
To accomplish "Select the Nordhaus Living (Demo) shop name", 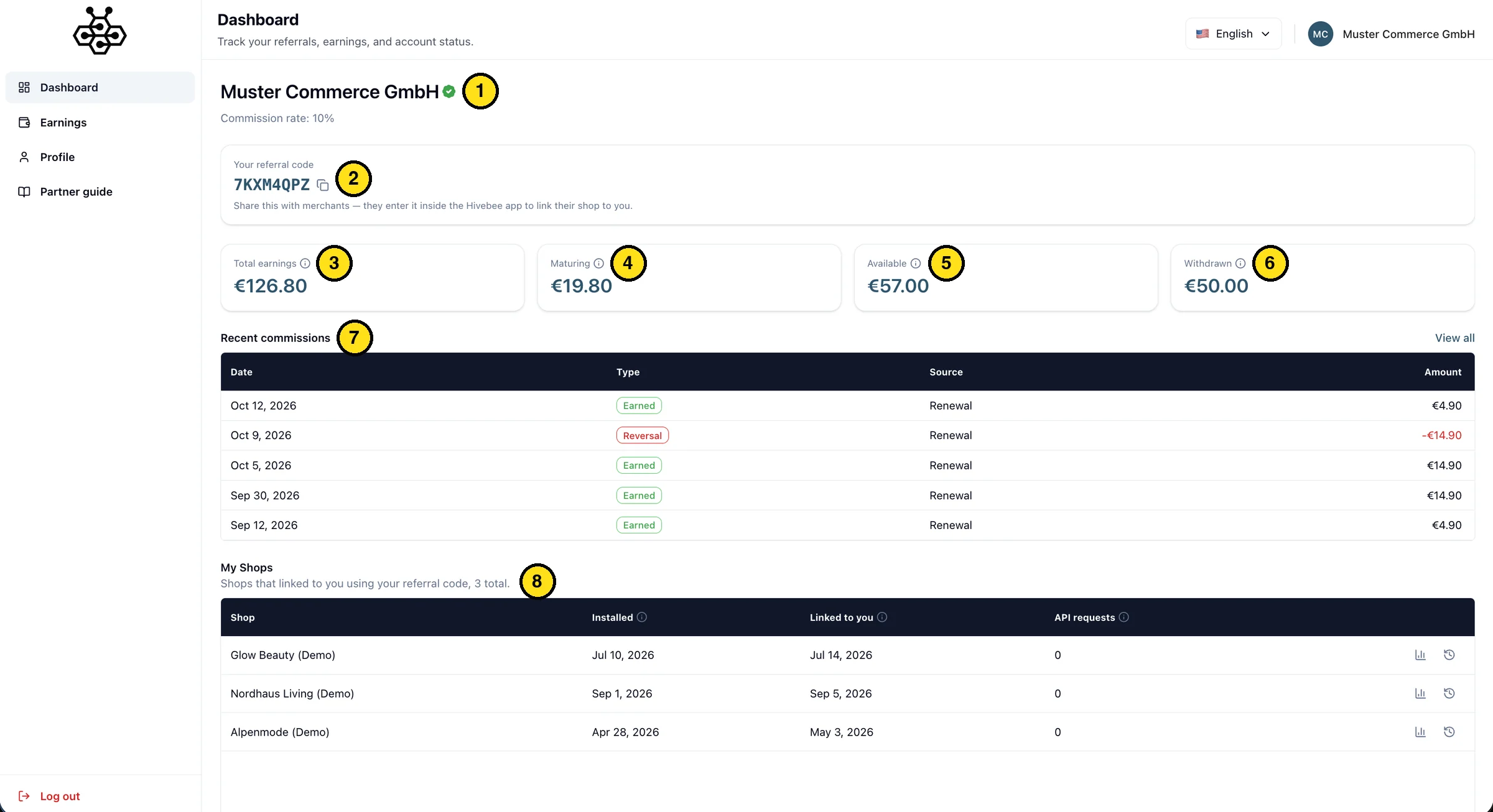I will coord(292,693).
